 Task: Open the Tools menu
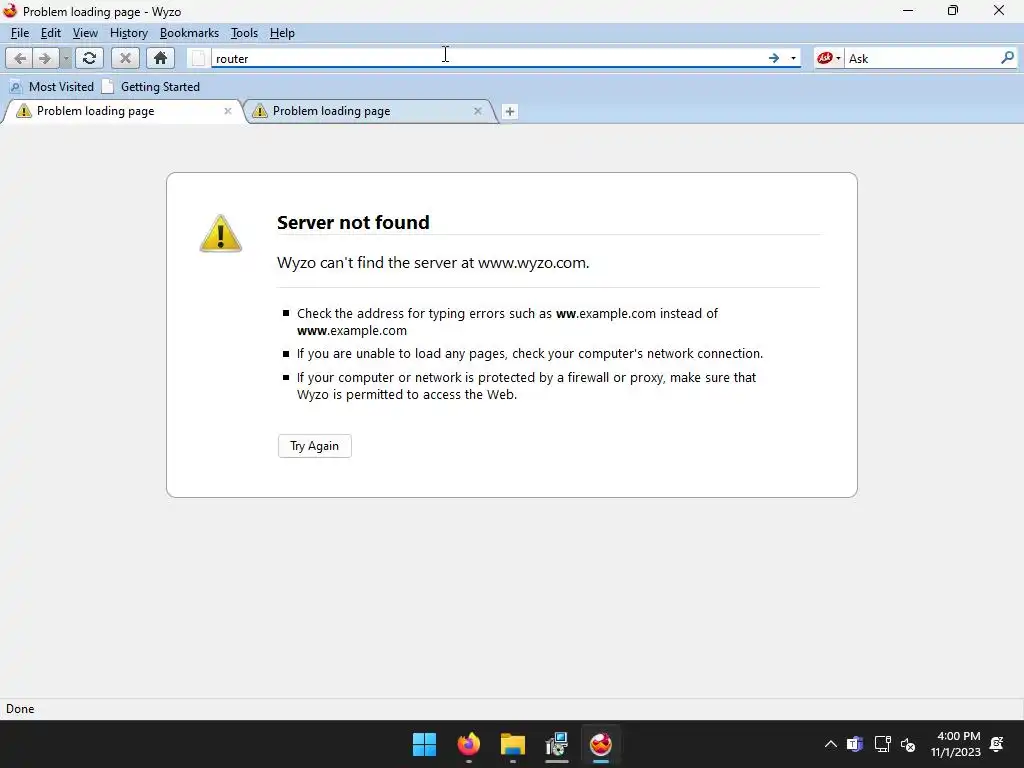click(244, 33)
